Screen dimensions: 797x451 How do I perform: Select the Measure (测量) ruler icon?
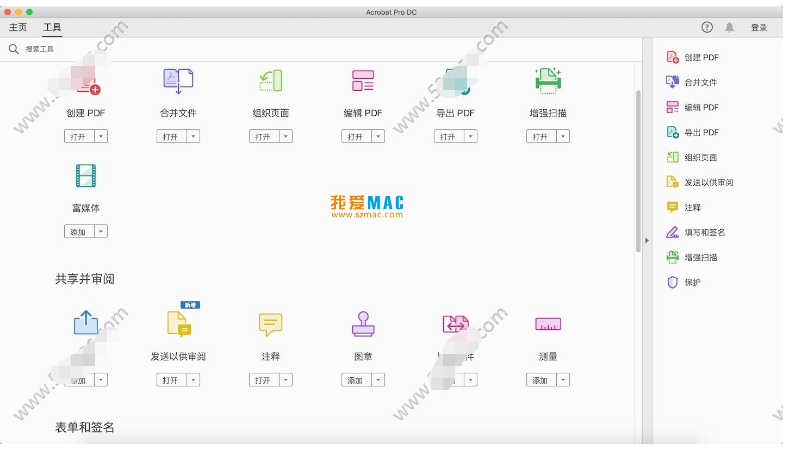(548, 324)
